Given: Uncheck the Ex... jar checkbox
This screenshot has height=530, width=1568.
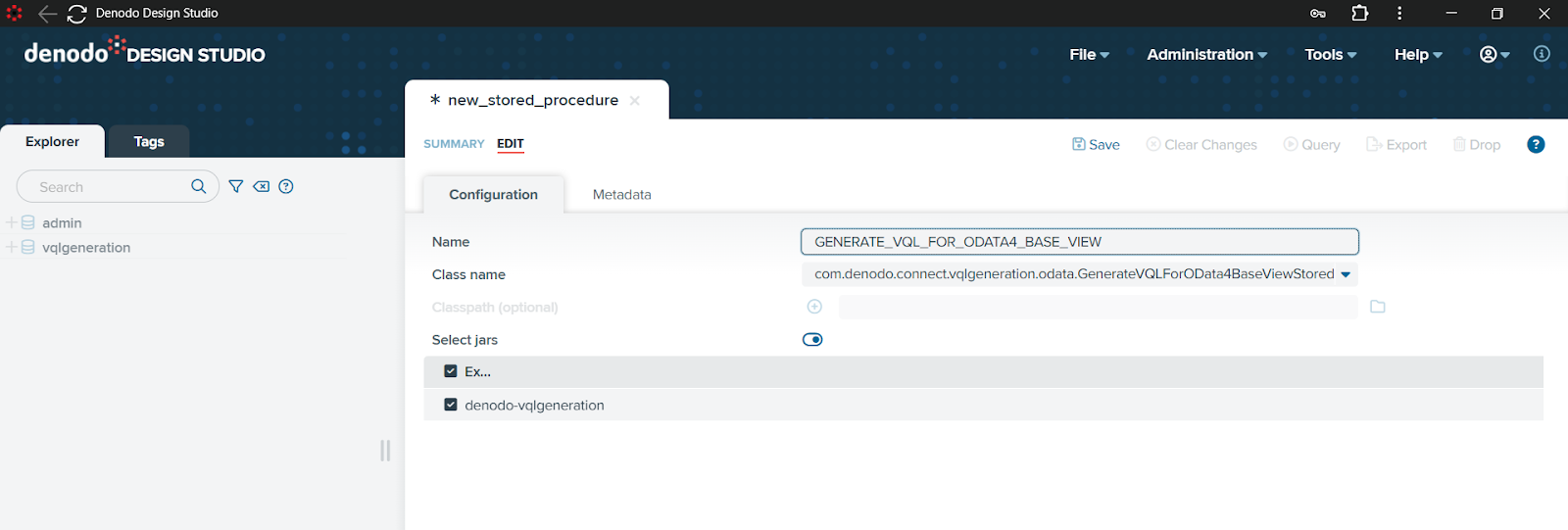Looking at the screenshot, I should click(x=451, y=371).
